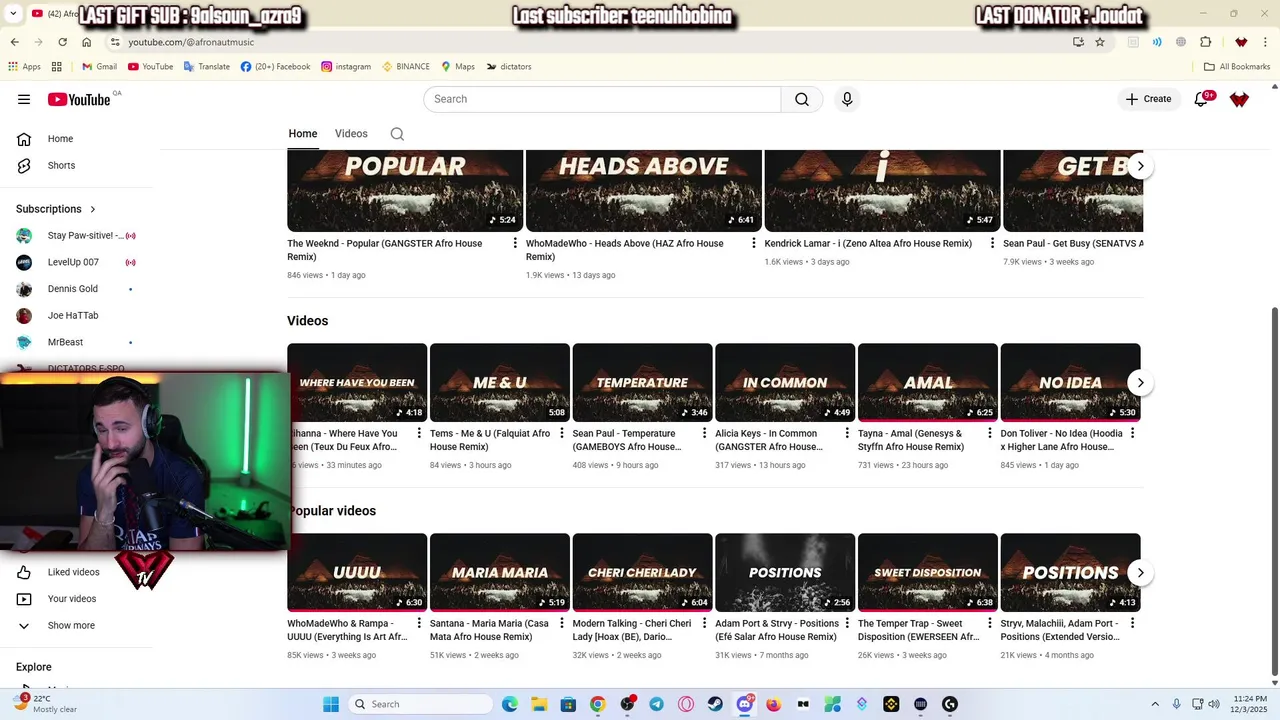
Task: Open the notifications bell
Action: [1201, 99]
